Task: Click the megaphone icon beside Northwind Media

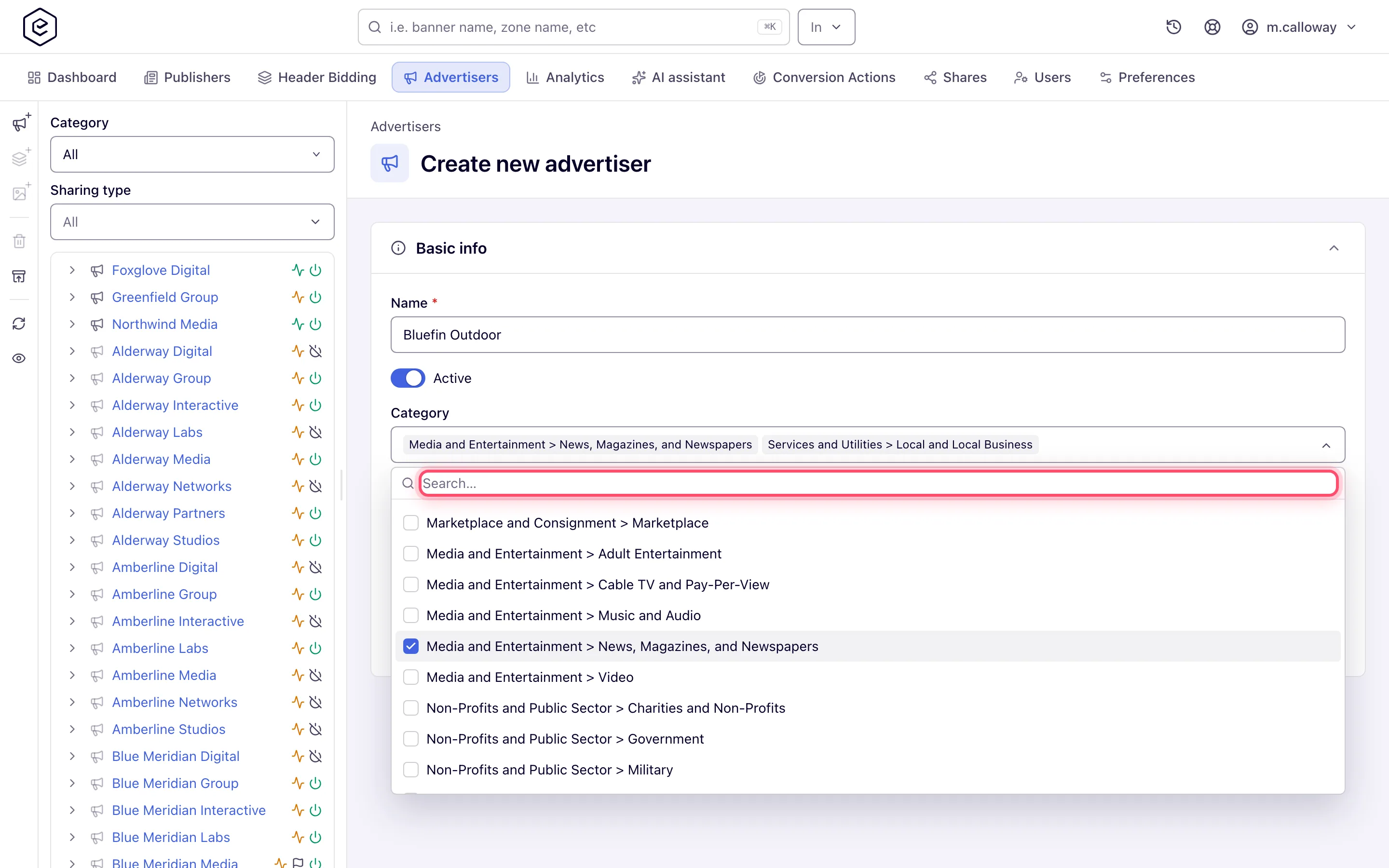Action: 97,325
